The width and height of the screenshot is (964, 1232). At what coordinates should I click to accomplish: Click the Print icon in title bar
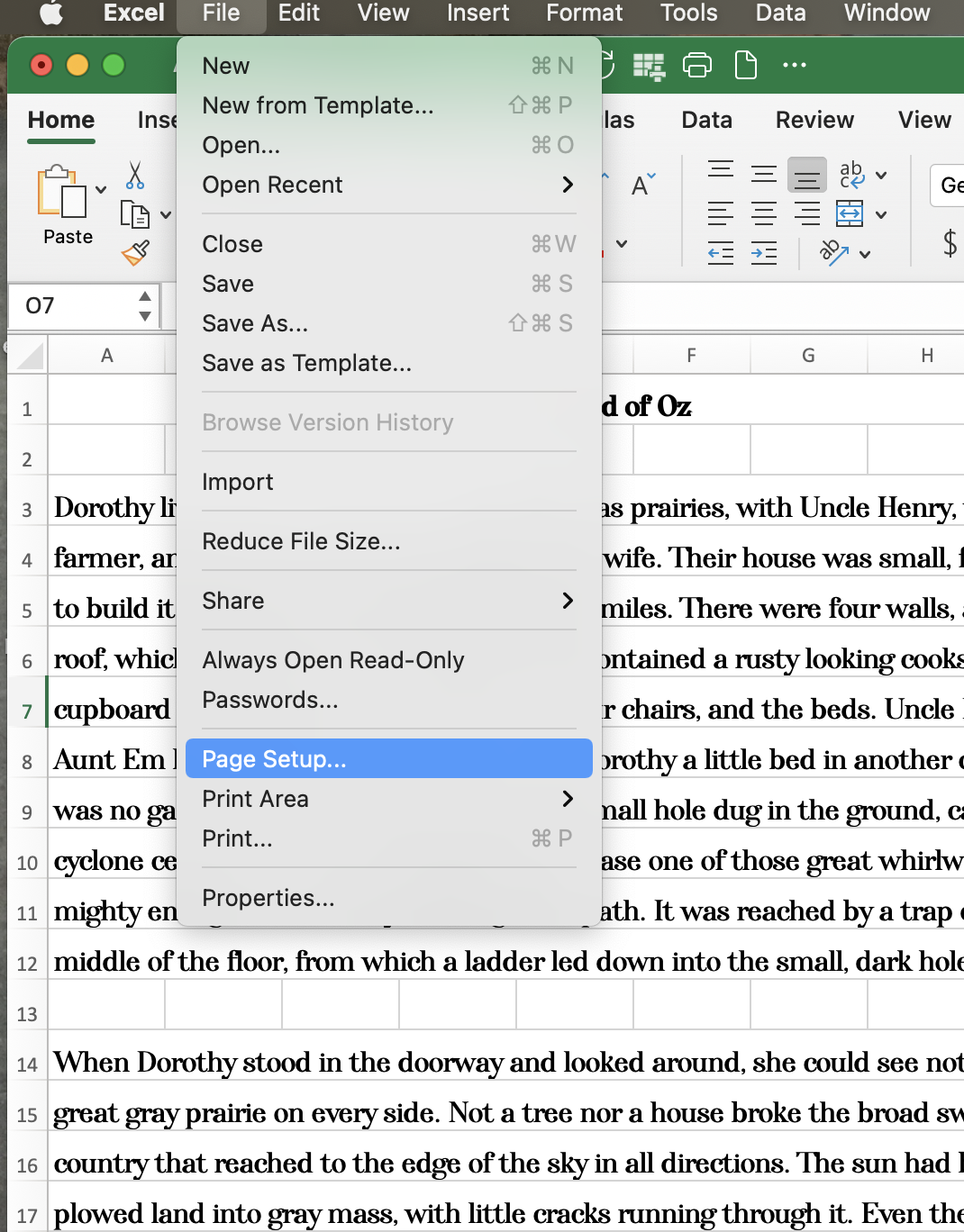[x=697, y=65]
